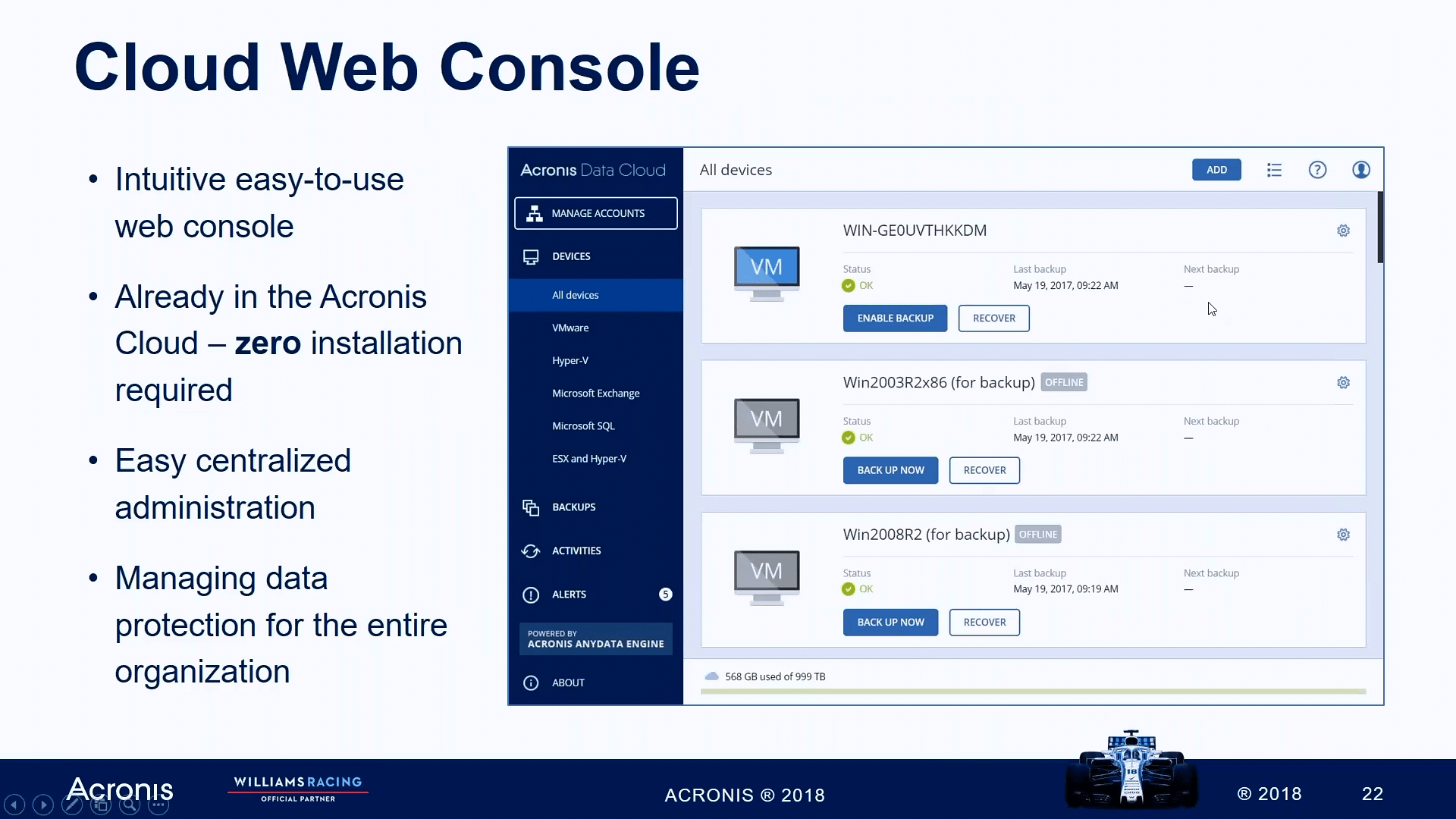The image size is (1456, 819).
Task: Click OFFLINE badge on Win2003R2x86
Action: click(1064, 382)
